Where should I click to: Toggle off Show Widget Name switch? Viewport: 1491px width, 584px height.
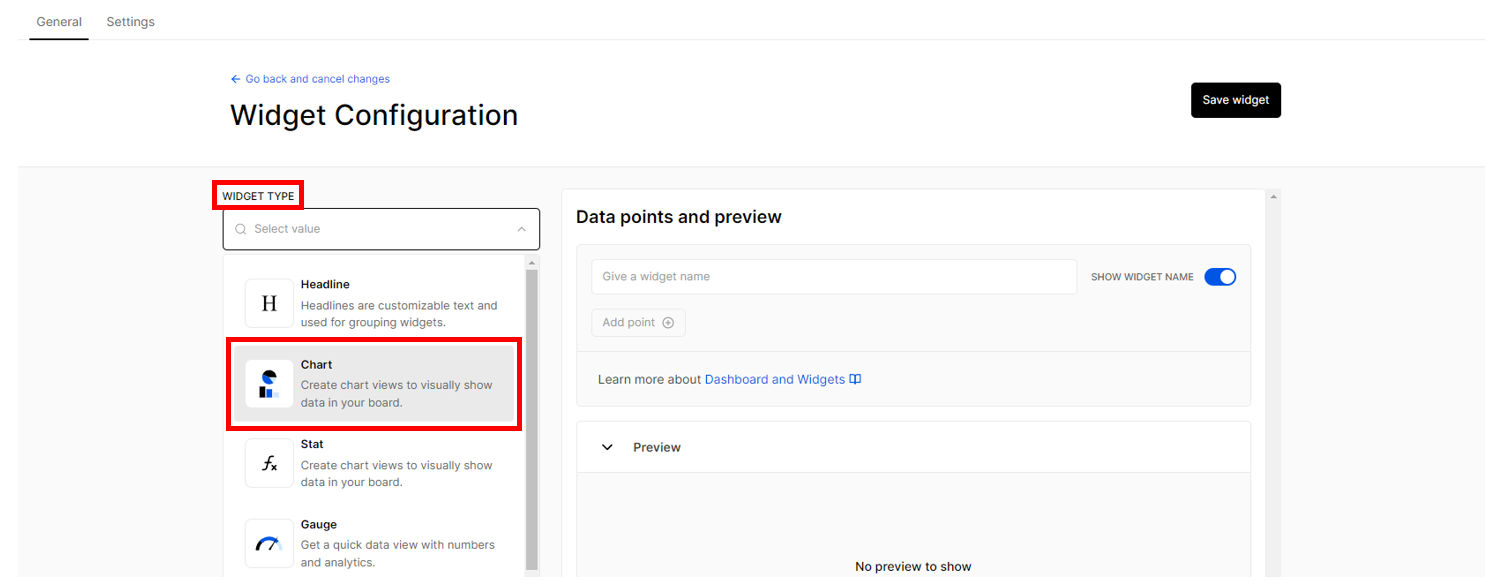tap(1220, 277)
